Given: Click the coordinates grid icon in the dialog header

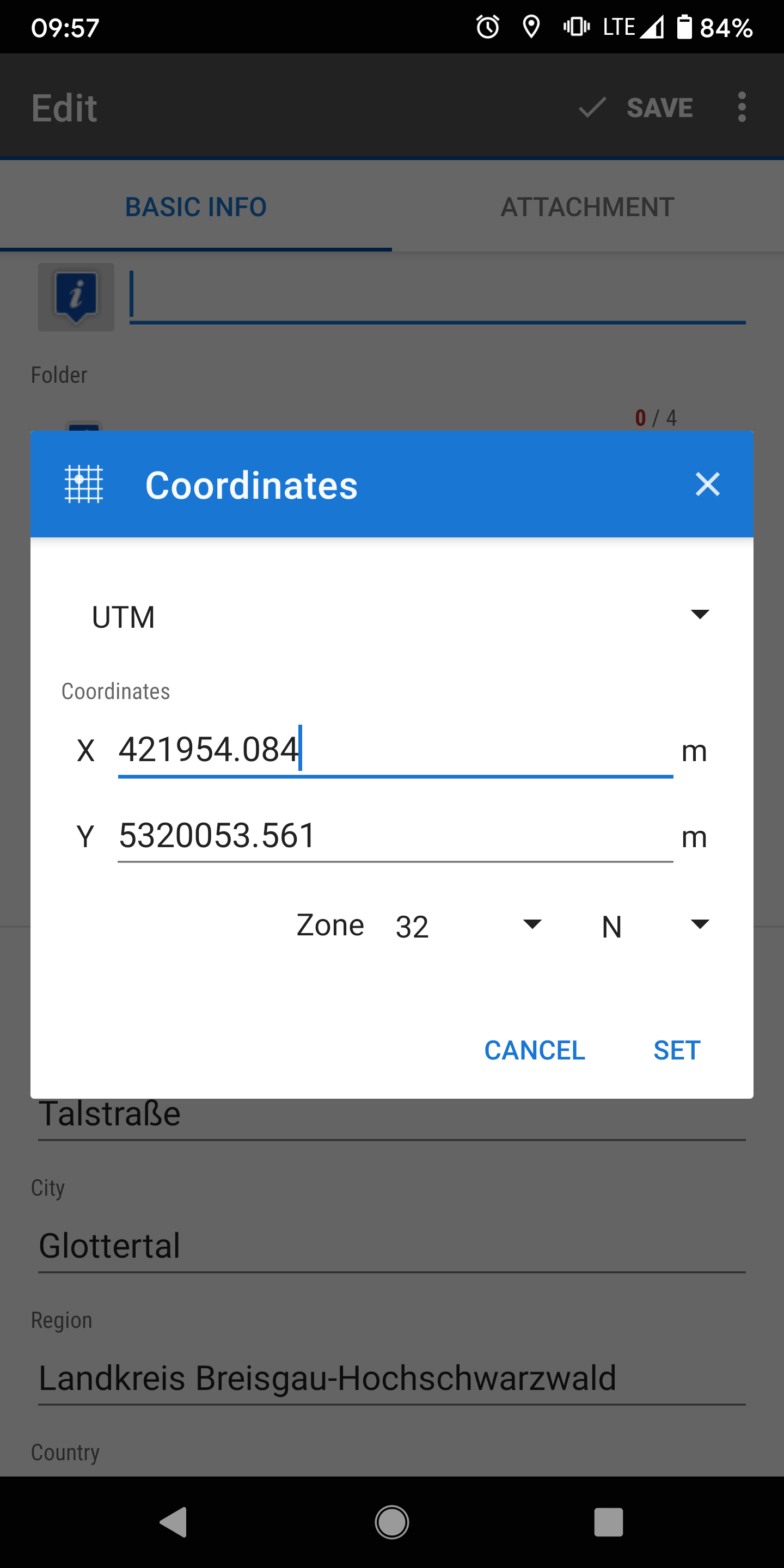Looking at the screenshot, I should (x=84, y=485).
